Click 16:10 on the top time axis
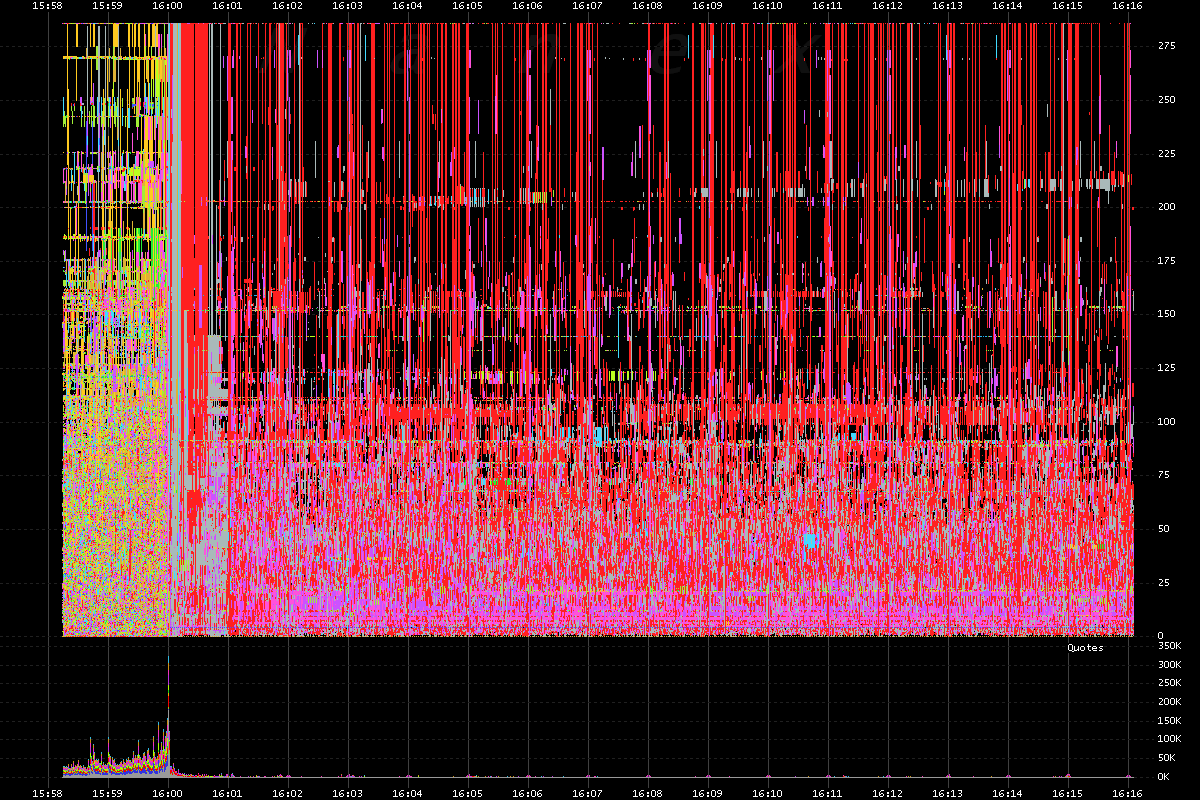 [x=767, y=6]
